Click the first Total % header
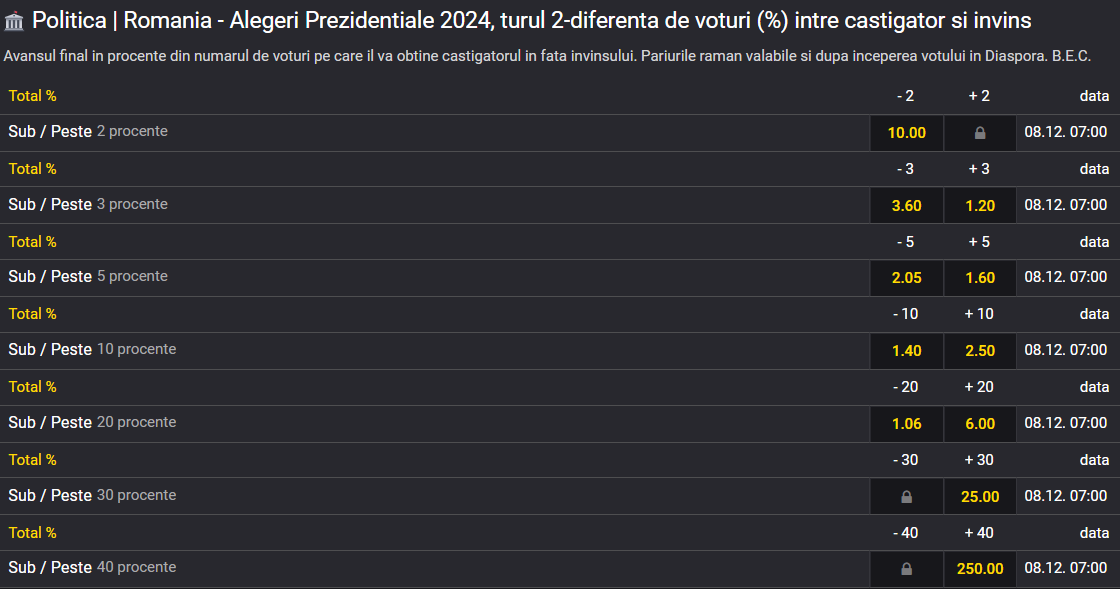This screenshot has width=1120, height=589. (x=32, y=96)
